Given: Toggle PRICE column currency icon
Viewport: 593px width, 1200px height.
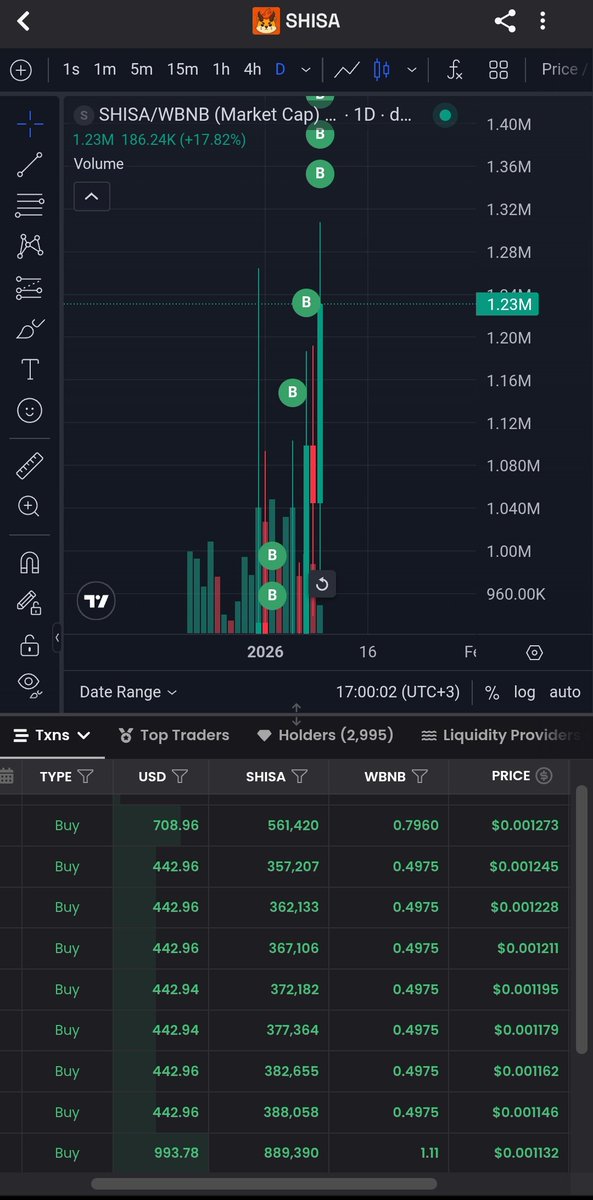Looking at the screenshot, I should pos(544,776).
